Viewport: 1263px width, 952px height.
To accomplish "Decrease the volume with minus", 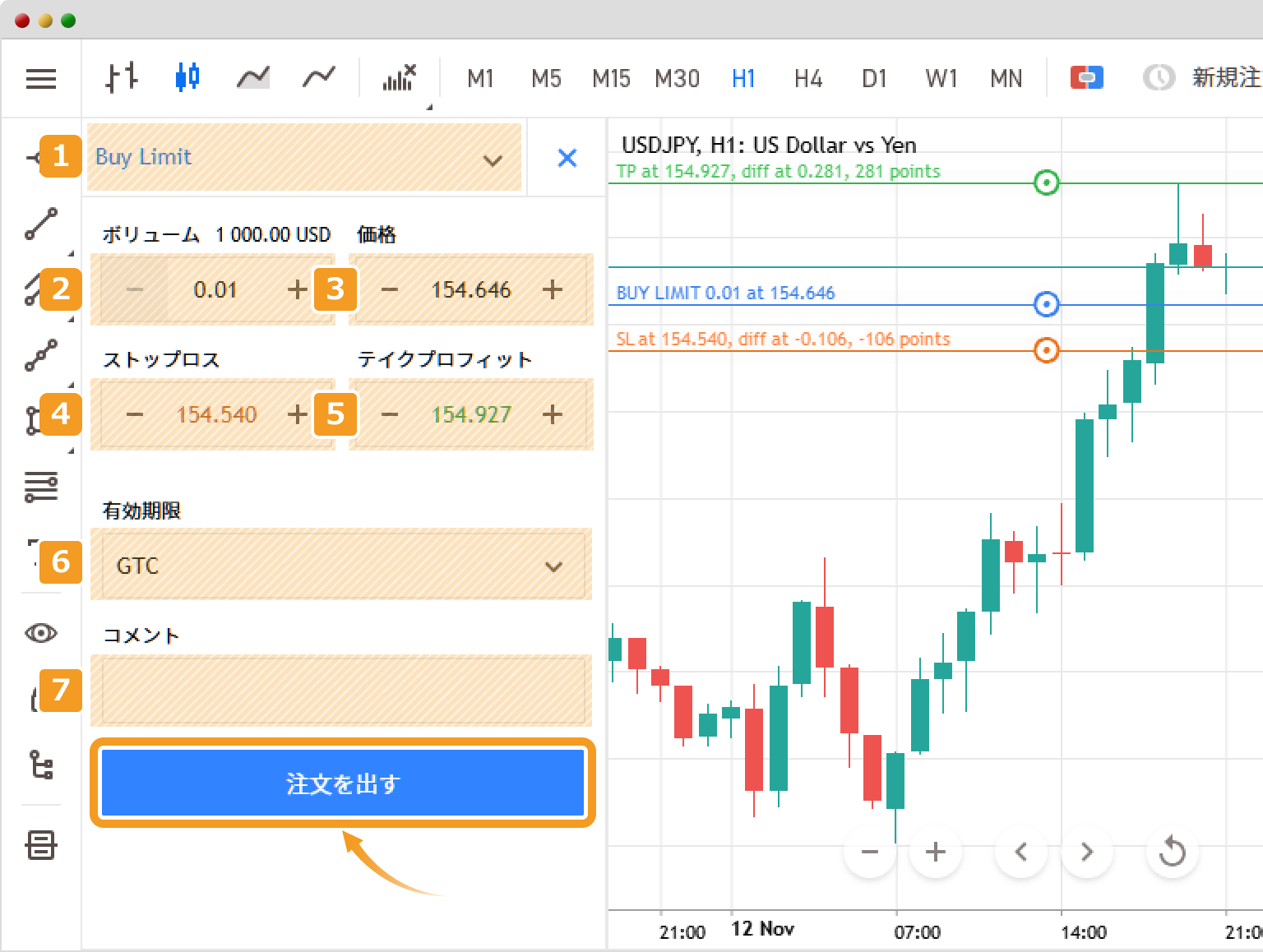I will coord(135,289).
